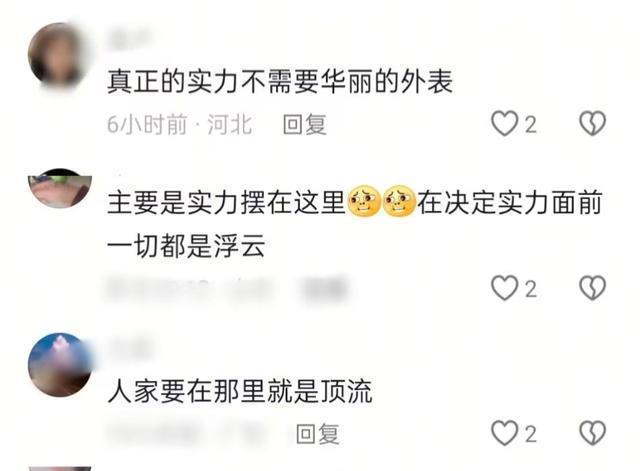Like the comment 人家要在那里就是顶流
This screenshot has height=471, width=640.
pos(505,433)
